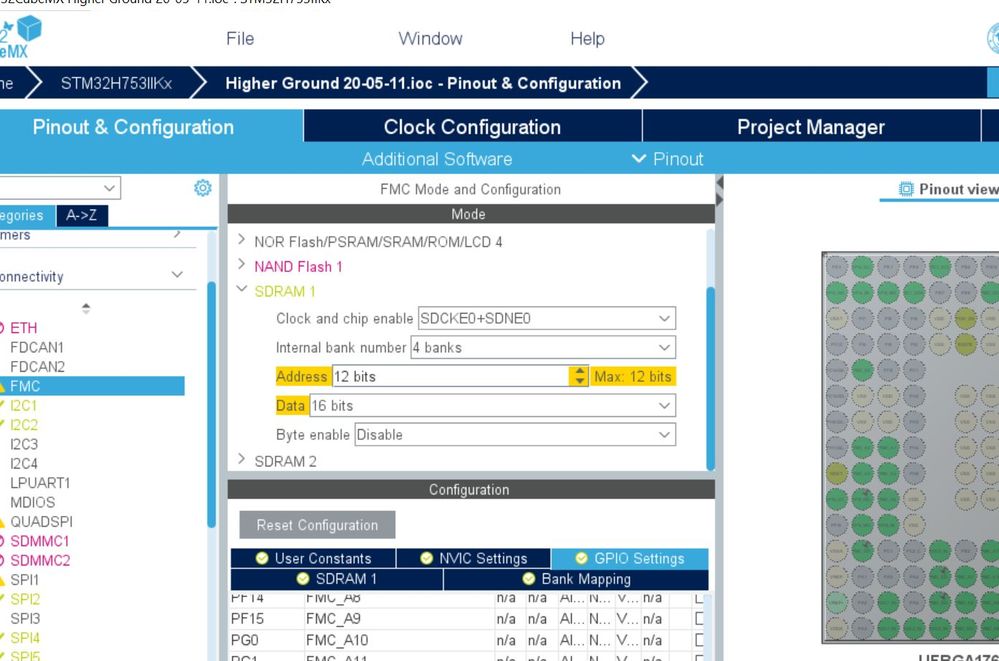Select I2C3 in the peripheral list
The height and width of the screenshot is (661, 999).
24,444
